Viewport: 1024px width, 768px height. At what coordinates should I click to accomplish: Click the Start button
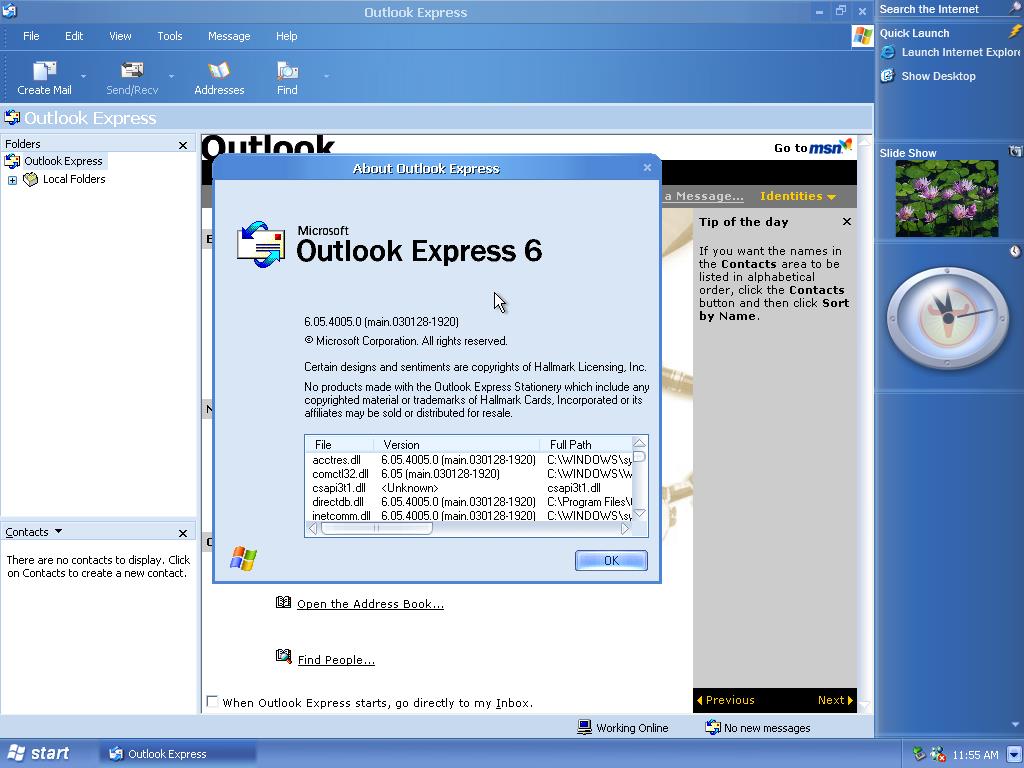click(39, 753)
